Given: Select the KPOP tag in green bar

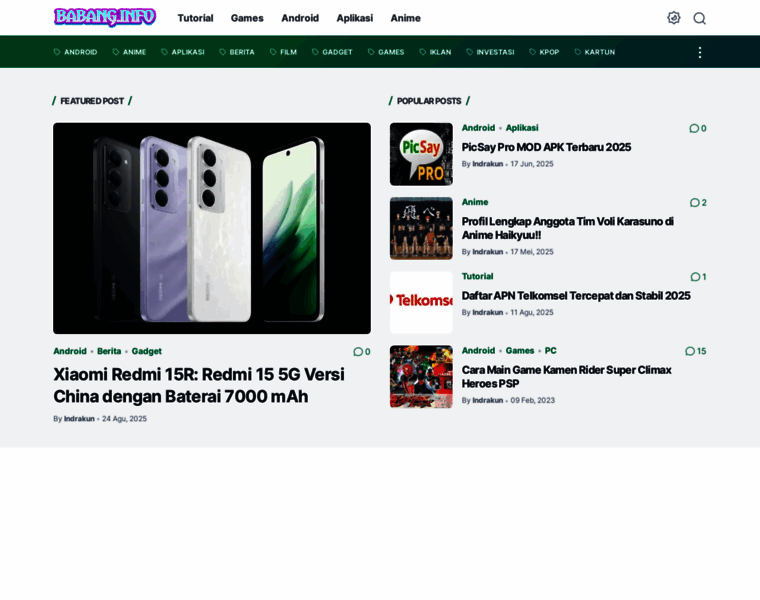Looking at the screenshot, I should tap(544, 52).
